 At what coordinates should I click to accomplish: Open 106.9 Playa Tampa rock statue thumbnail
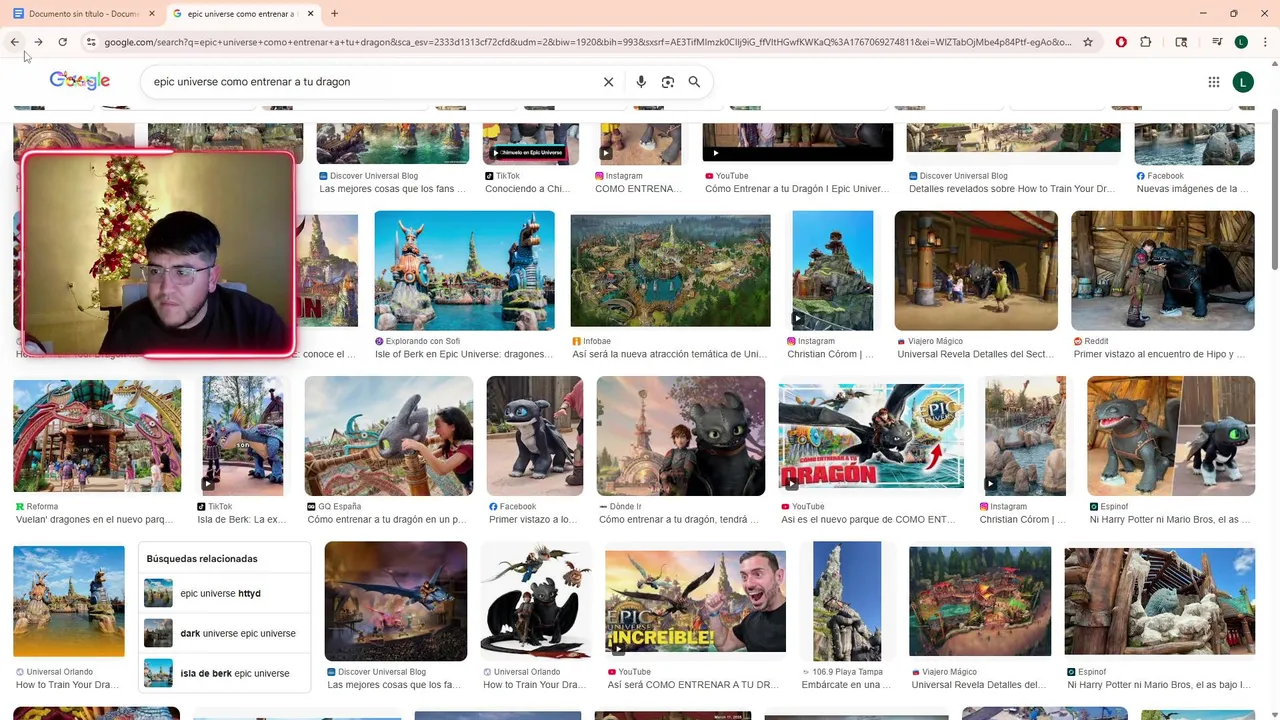[847, 601]
